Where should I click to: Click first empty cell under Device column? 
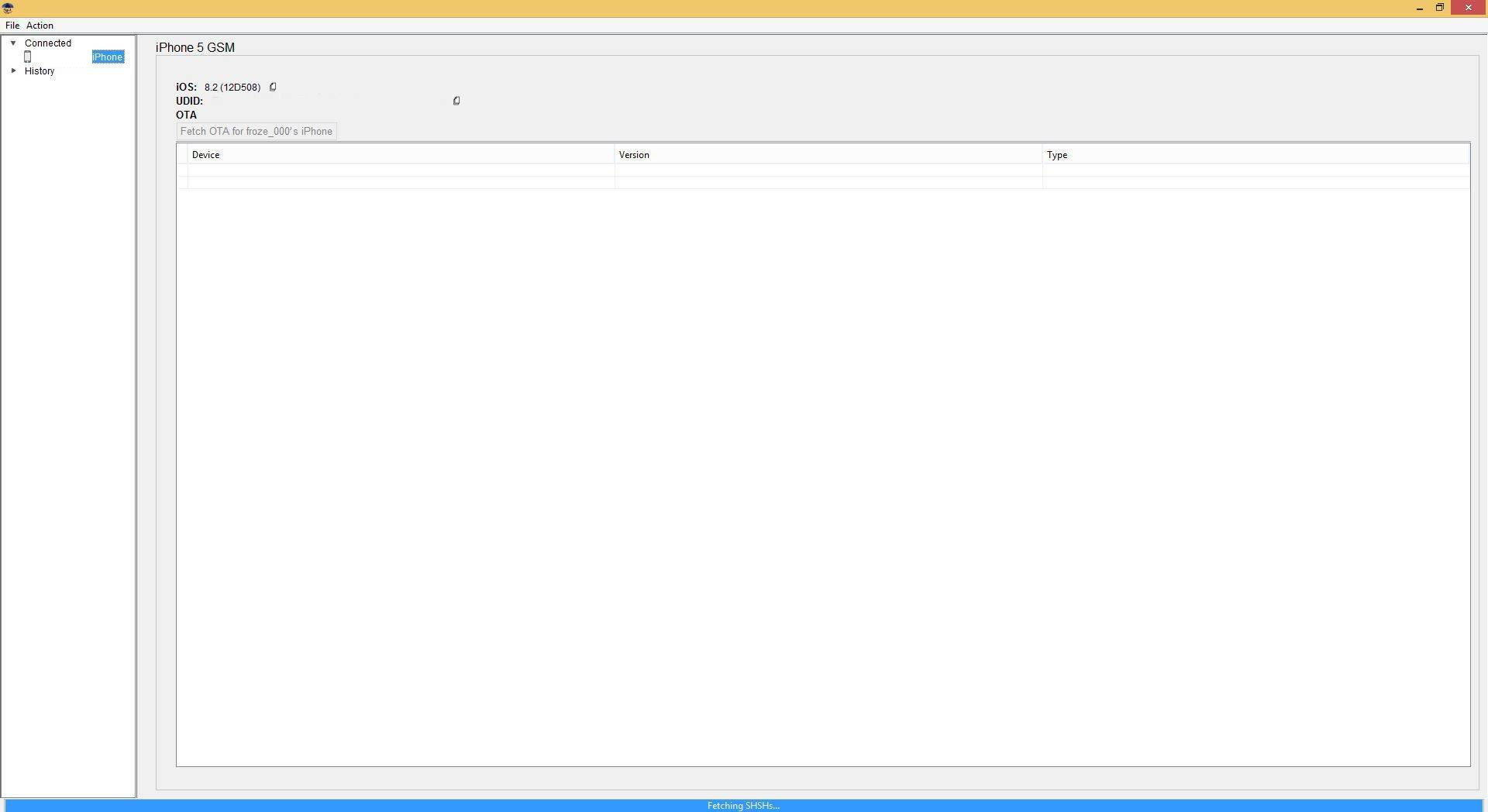click(x=401, y=170)
